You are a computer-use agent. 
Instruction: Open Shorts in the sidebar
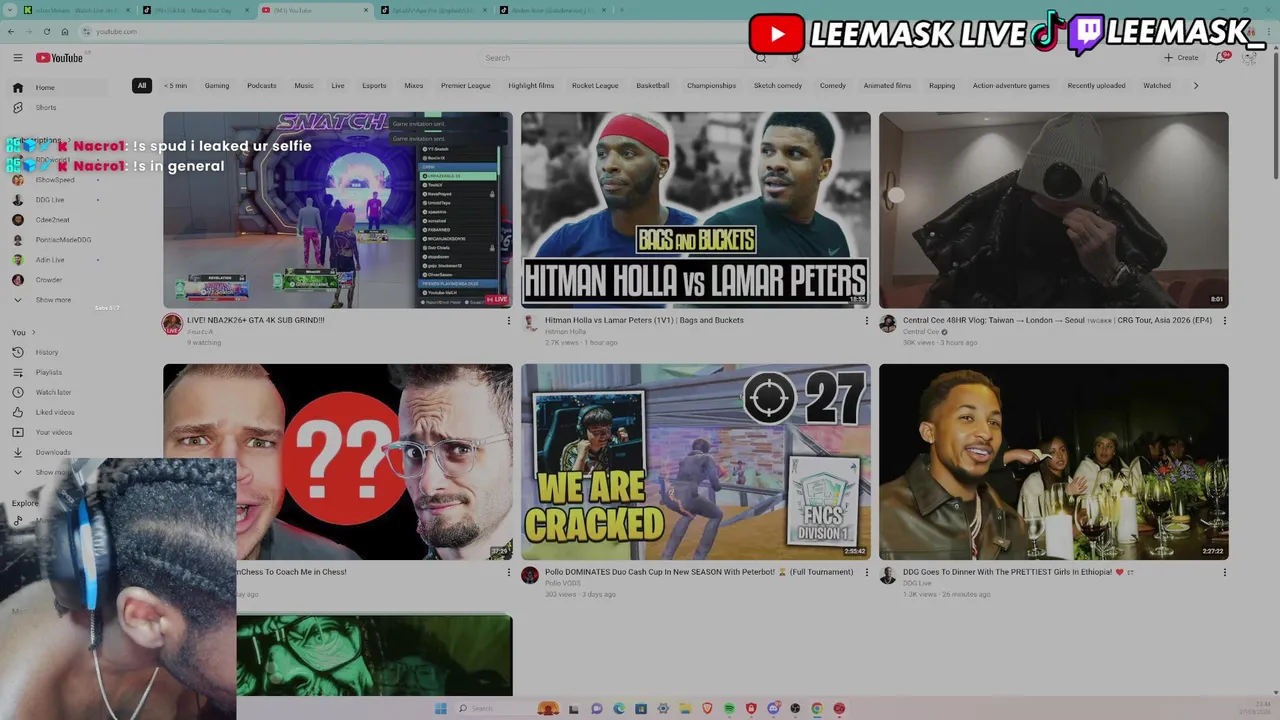tap(58, 108)
